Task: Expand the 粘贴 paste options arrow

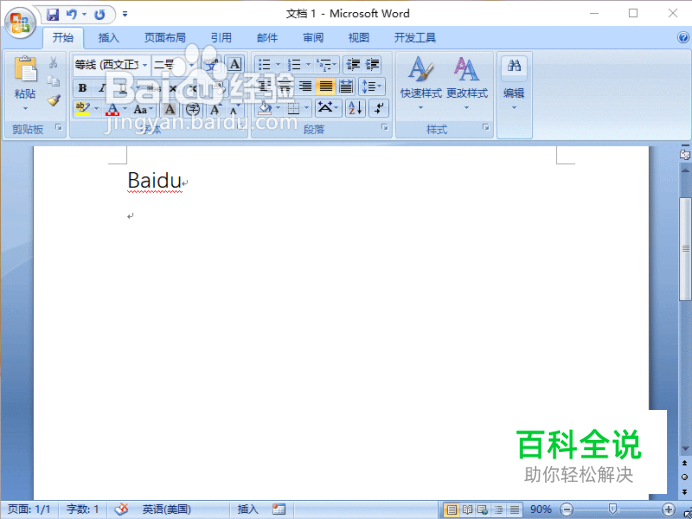Action: coord(25,109)
